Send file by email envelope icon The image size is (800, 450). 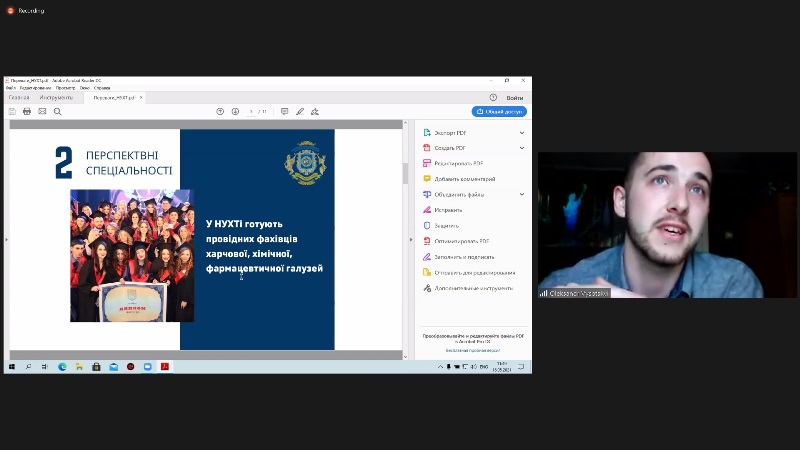click(x=42, y=111)
